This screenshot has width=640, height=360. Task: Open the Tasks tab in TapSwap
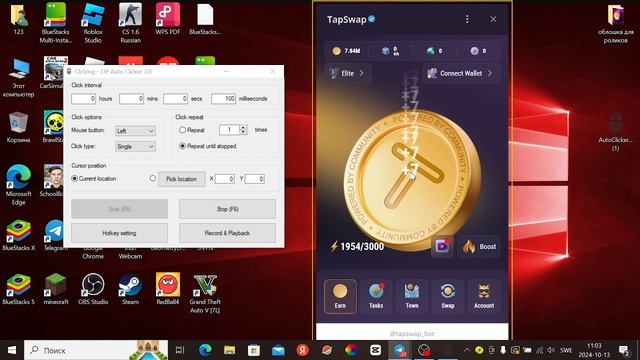point(376,296)
